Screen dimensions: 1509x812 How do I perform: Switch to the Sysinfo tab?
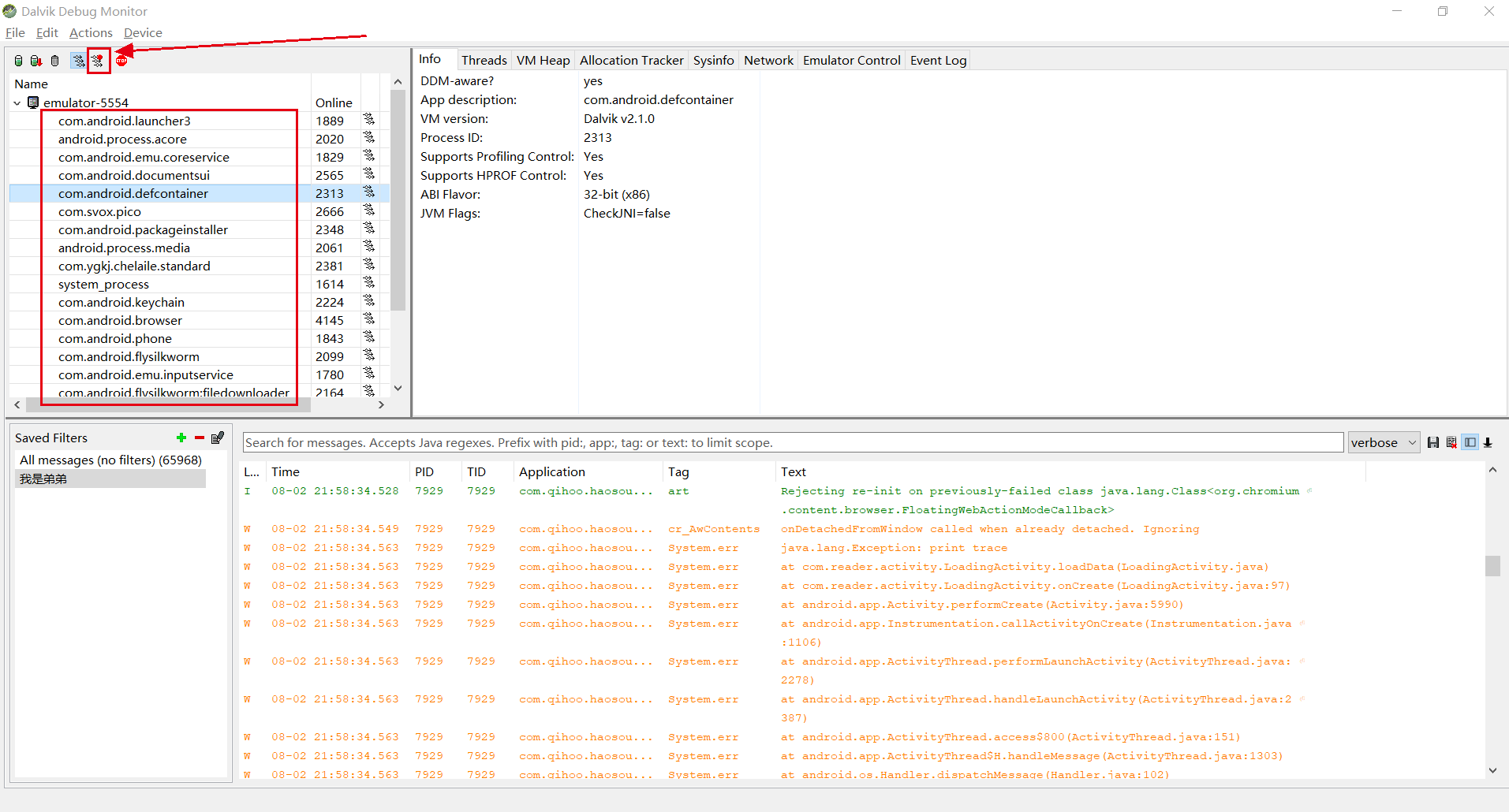pos(714,60)
